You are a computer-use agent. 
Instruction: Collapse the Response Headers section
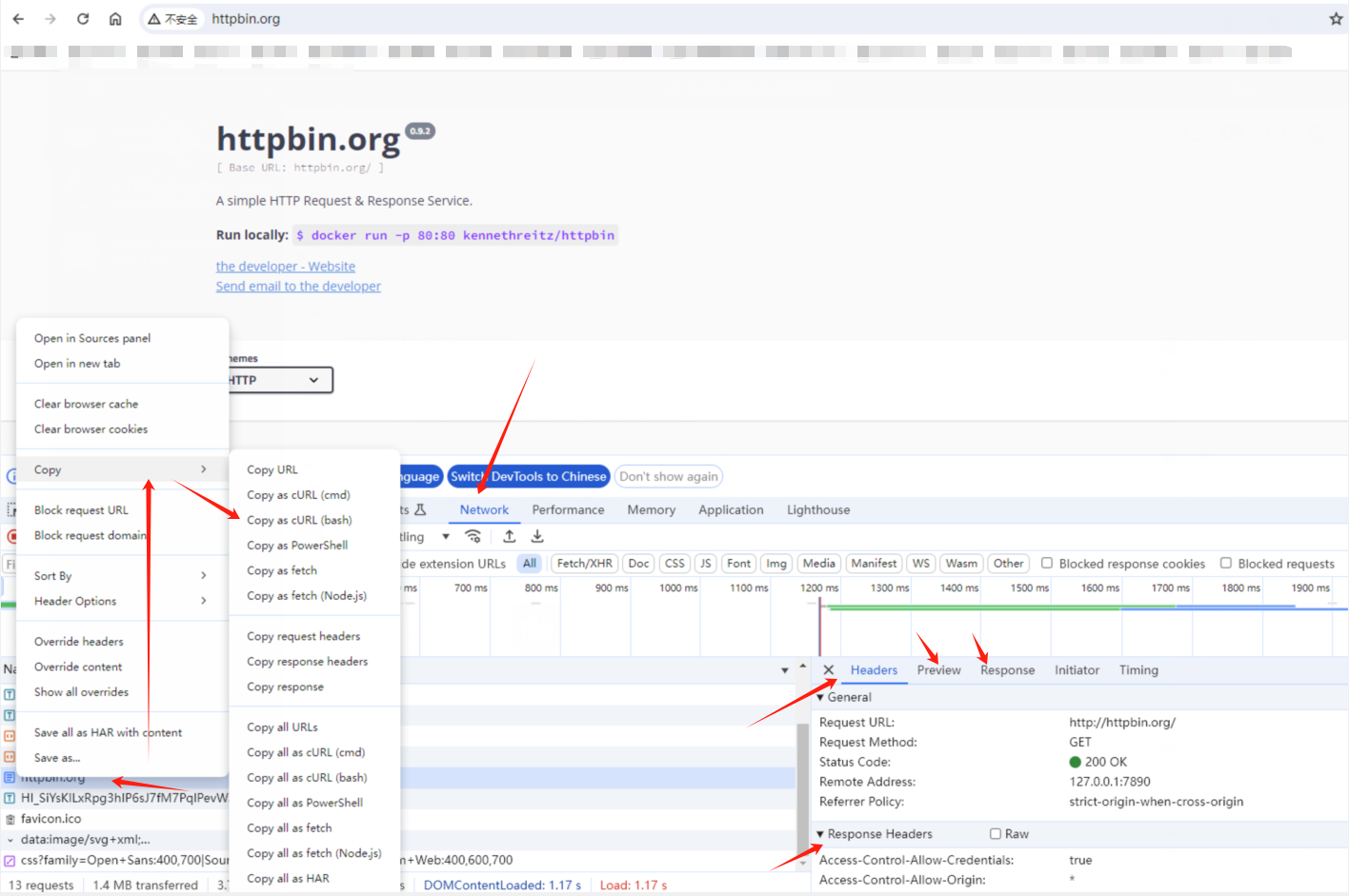coord(820,834)
